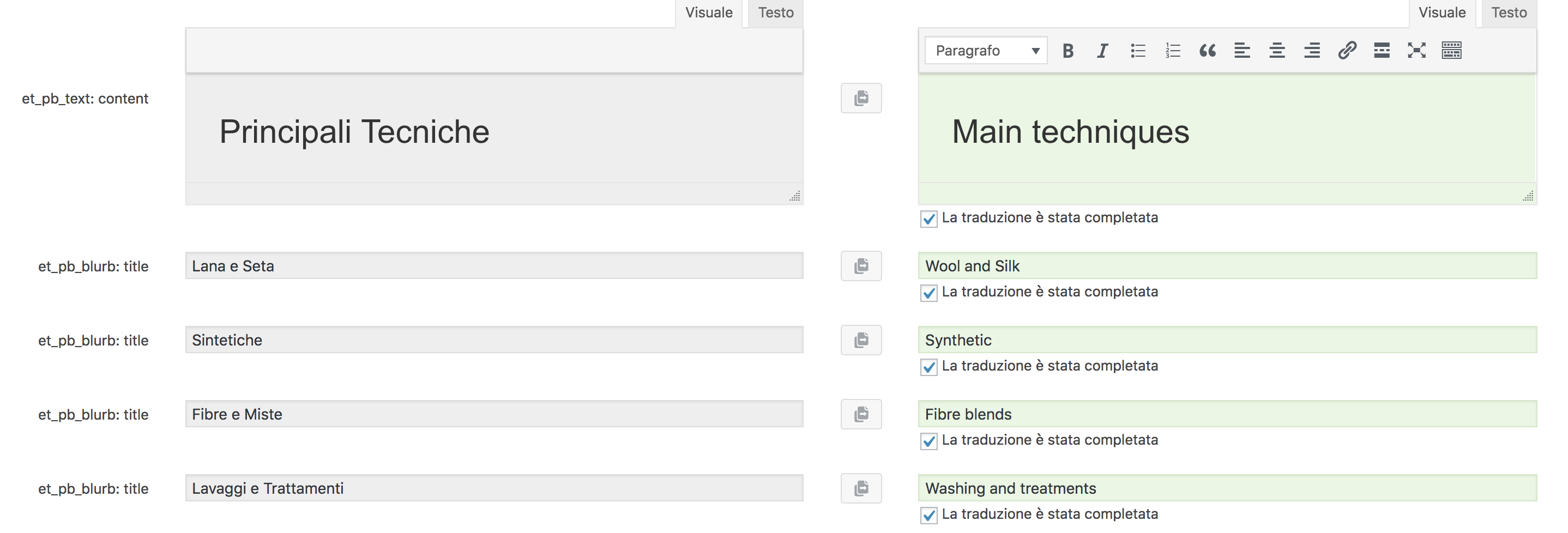Toggle translation complete under 'Synthetic'
The width and height of the screenshot is (1568, 533).
(x=929, y=367)
